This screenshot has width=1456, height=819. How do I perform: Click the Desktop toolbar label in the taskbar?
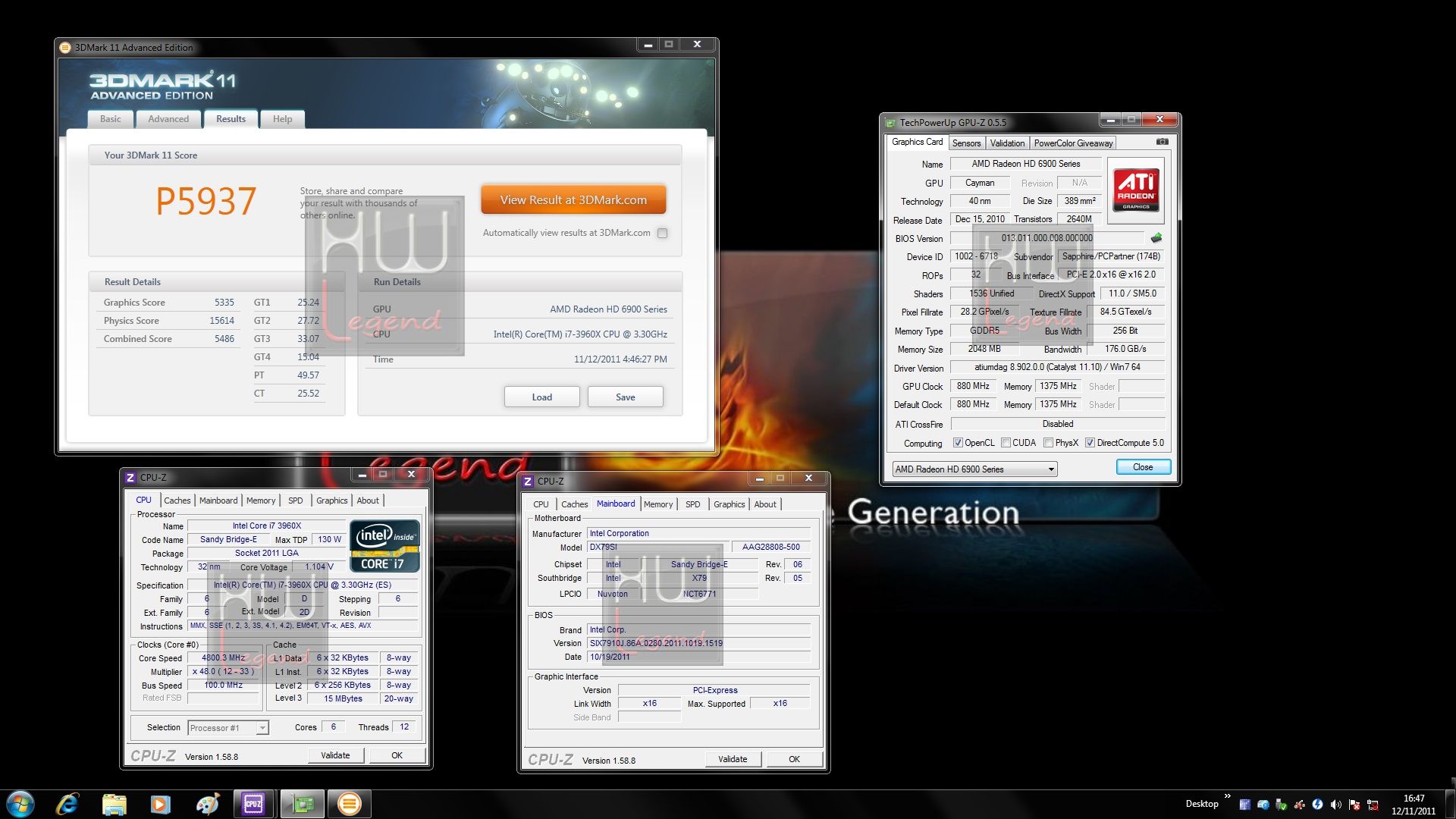[x=1201, y=804]
